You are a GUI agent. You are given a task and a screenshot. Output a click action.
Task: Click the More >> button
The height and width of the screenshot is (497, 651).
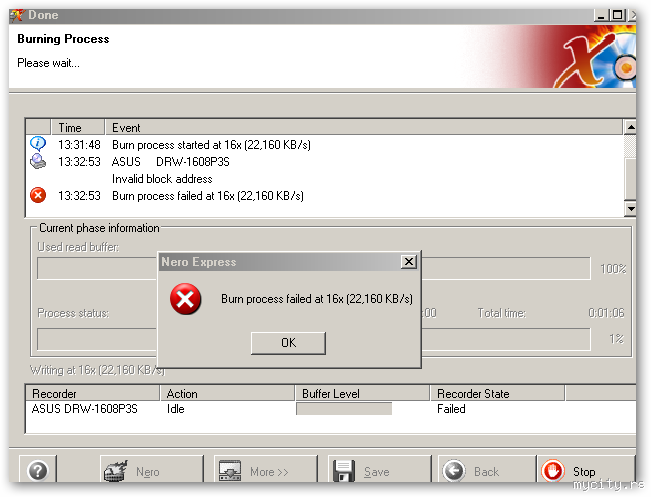coord(265,471)
